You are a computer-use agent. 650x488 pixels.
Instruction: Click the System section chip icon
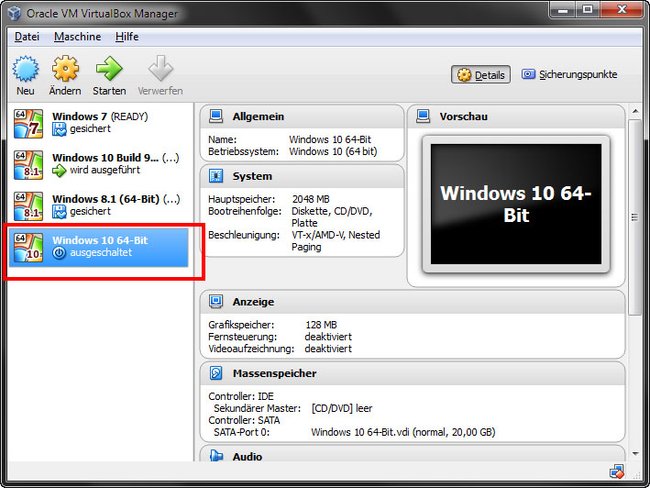[216, 176]
